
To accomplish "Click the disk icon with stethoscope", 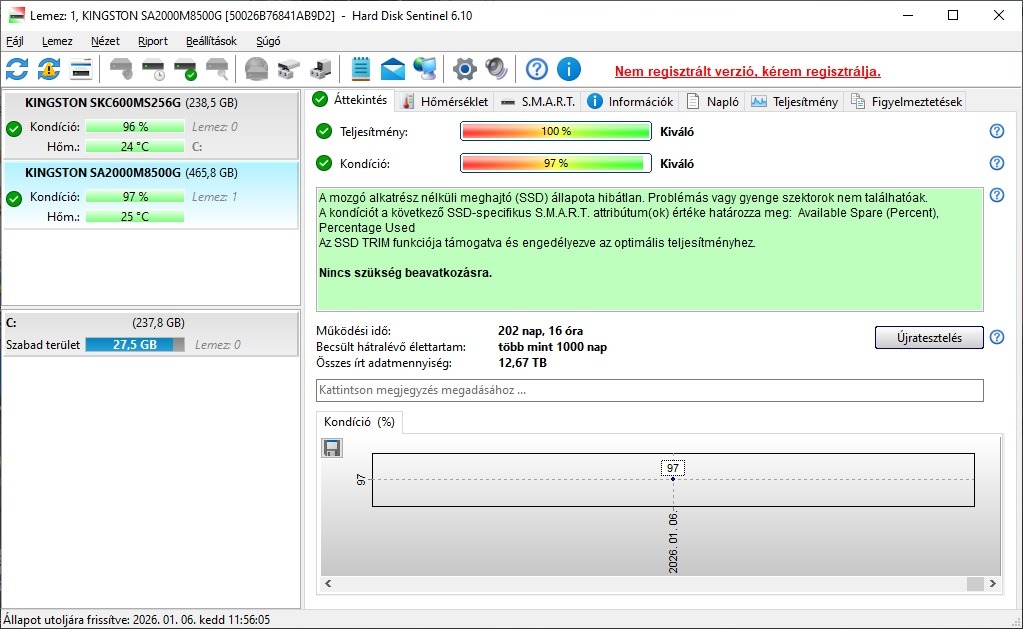I will [121, 69].
